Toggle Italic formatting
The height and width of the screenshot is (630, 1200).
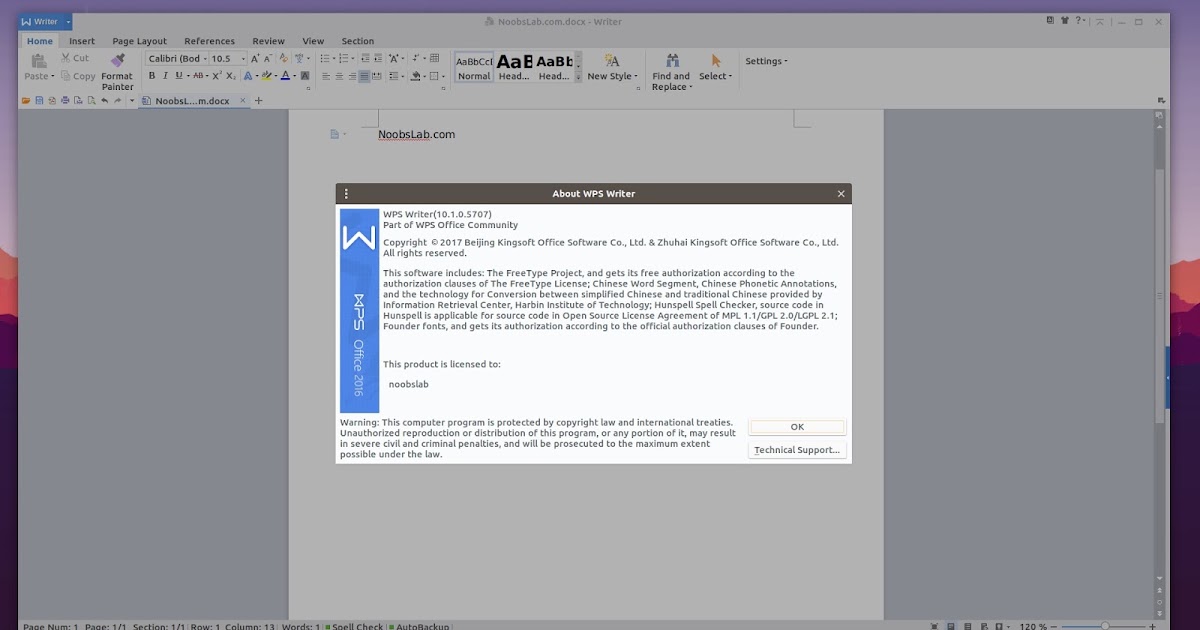[x=165, y=76]
